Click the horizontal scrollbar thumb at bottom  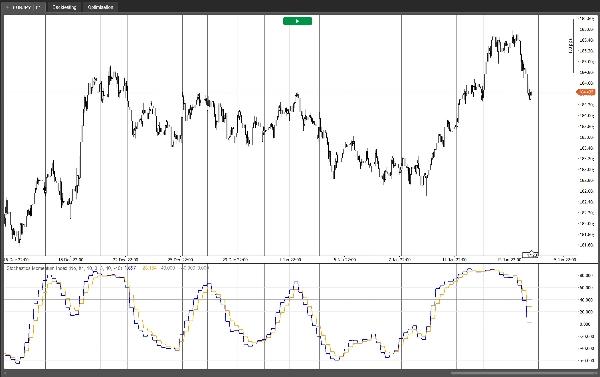tap(523, 373)
